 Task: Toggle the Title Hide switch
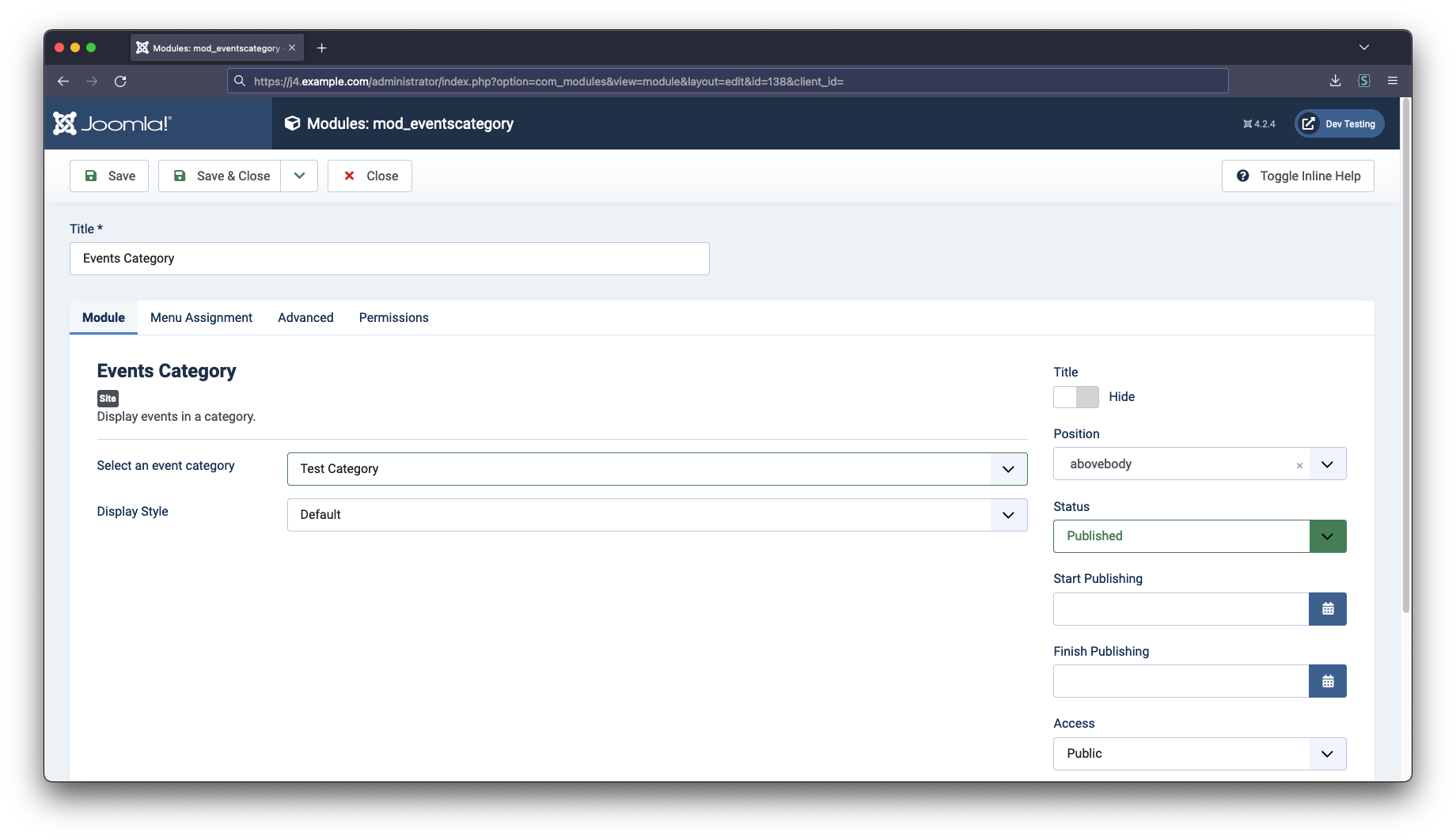[1075, 397]
